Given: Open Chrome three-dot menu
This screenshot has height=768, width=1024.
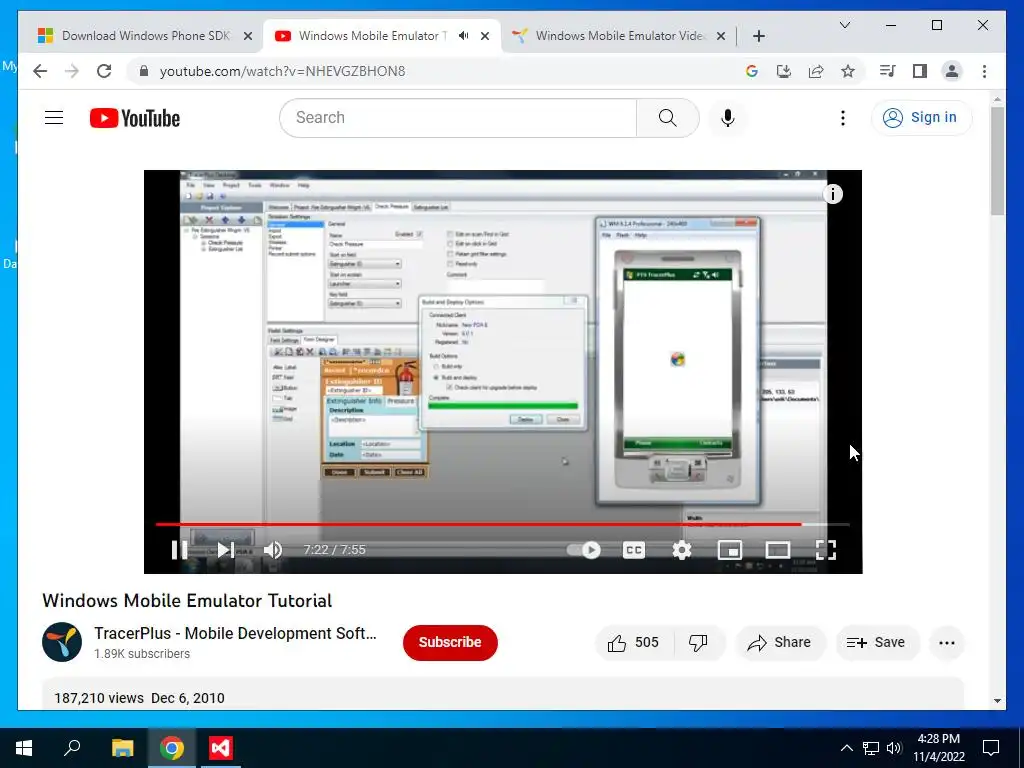Looking at the screenshot, I should 984,71.
